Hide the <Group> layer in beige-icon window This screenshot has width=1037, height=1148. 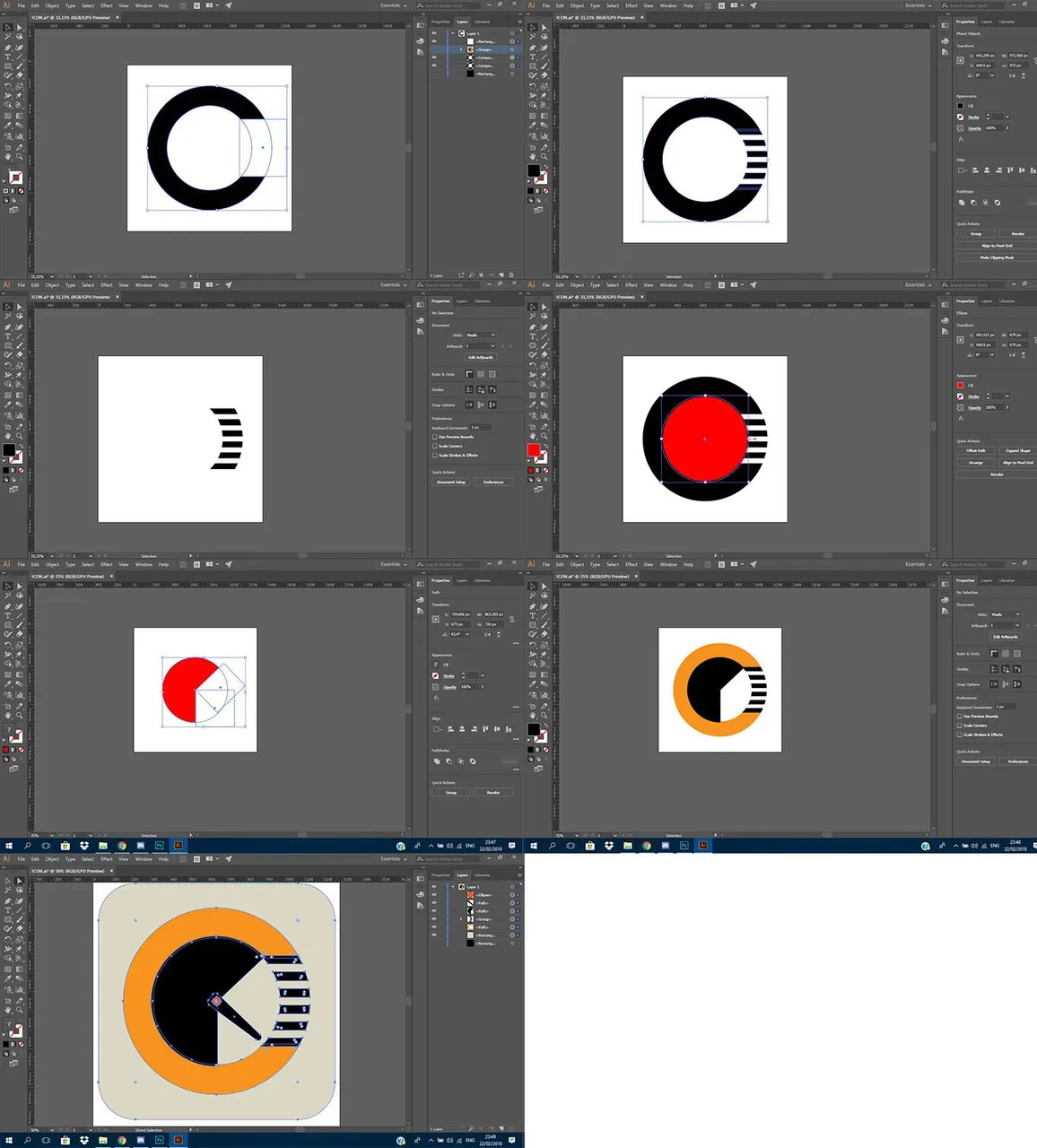pos(434,919)
